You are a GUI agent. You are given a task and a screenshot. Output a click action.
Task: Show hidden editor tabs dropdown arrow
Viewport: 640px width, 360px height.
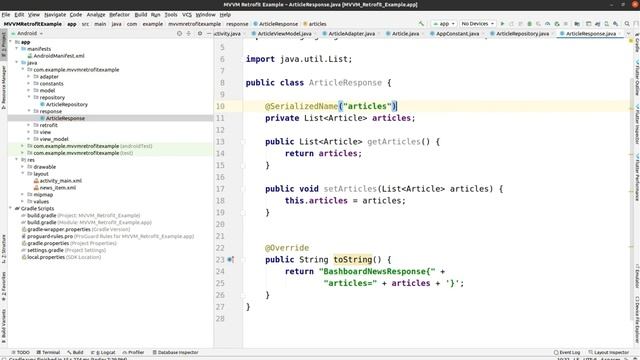[629, 33]
